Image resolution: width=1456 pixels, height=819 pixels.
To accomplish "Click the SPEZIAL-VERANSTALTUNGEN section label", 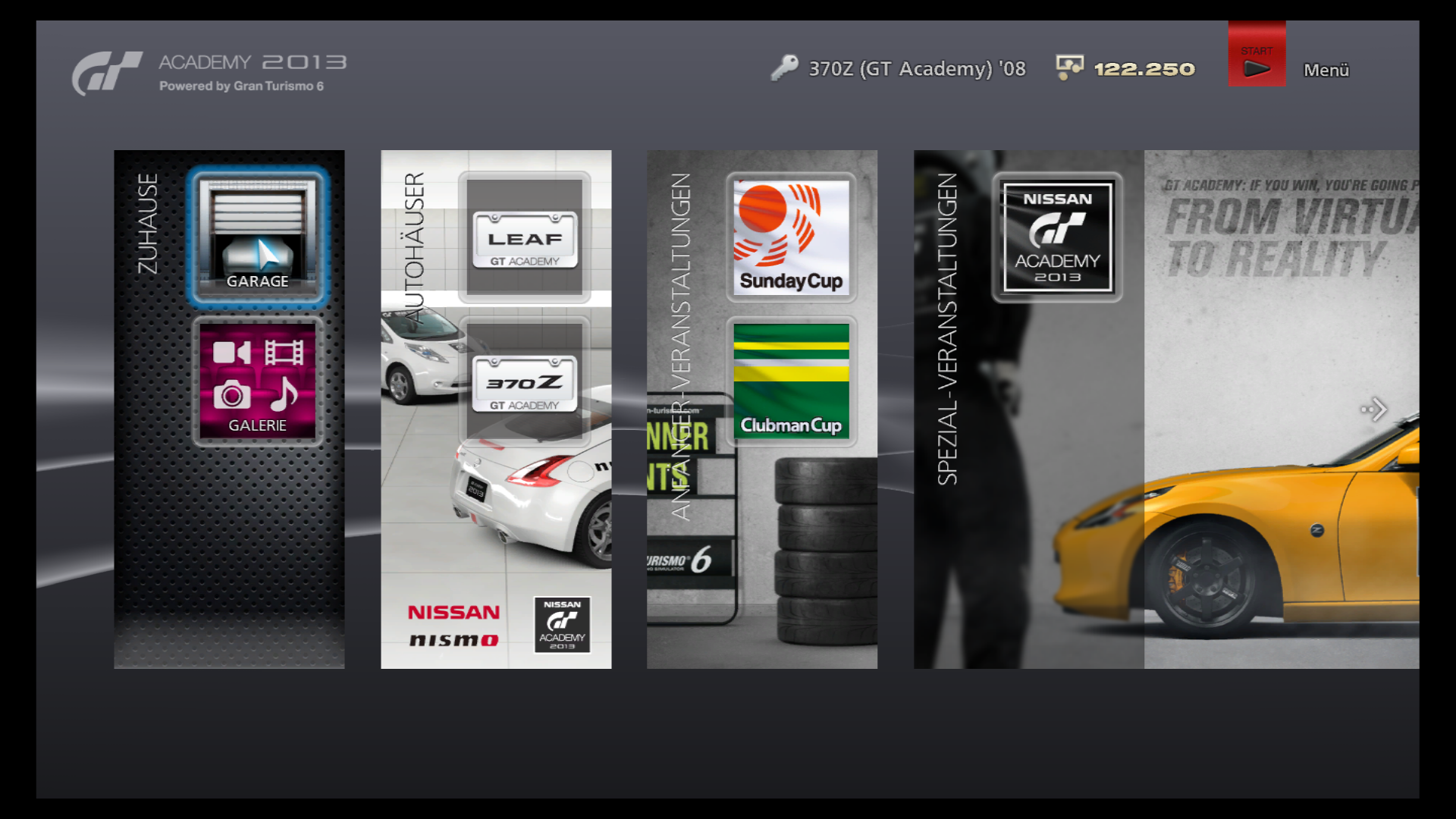I will point(947,329).
